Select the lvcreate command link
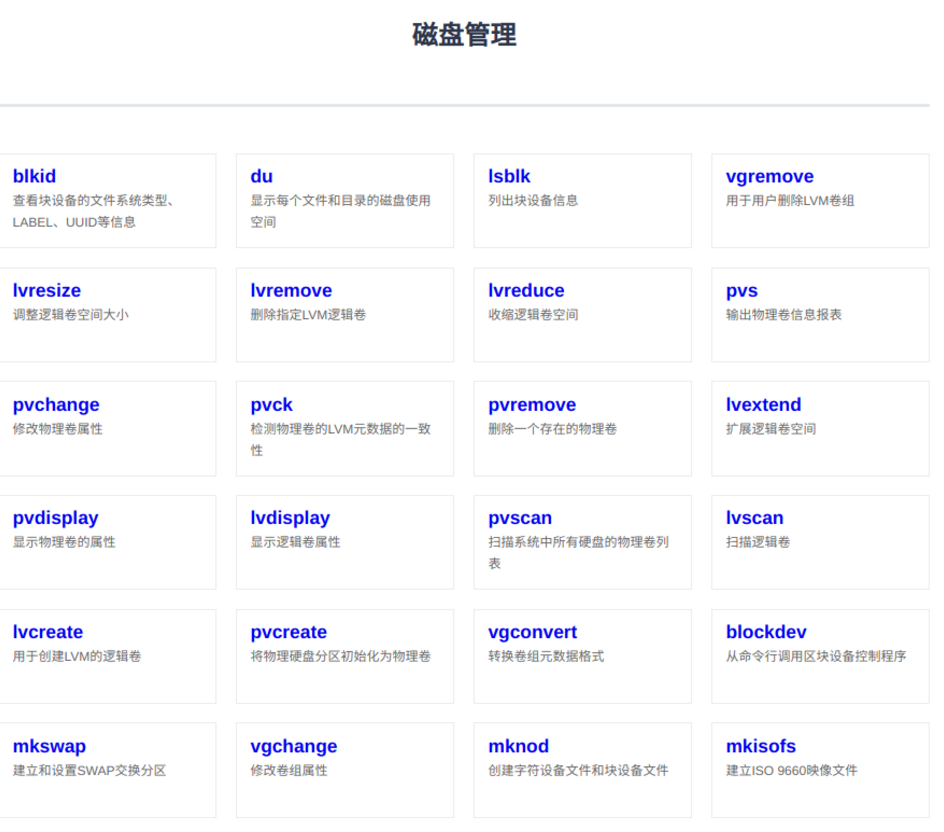944x832 pixels. point(48,632)
